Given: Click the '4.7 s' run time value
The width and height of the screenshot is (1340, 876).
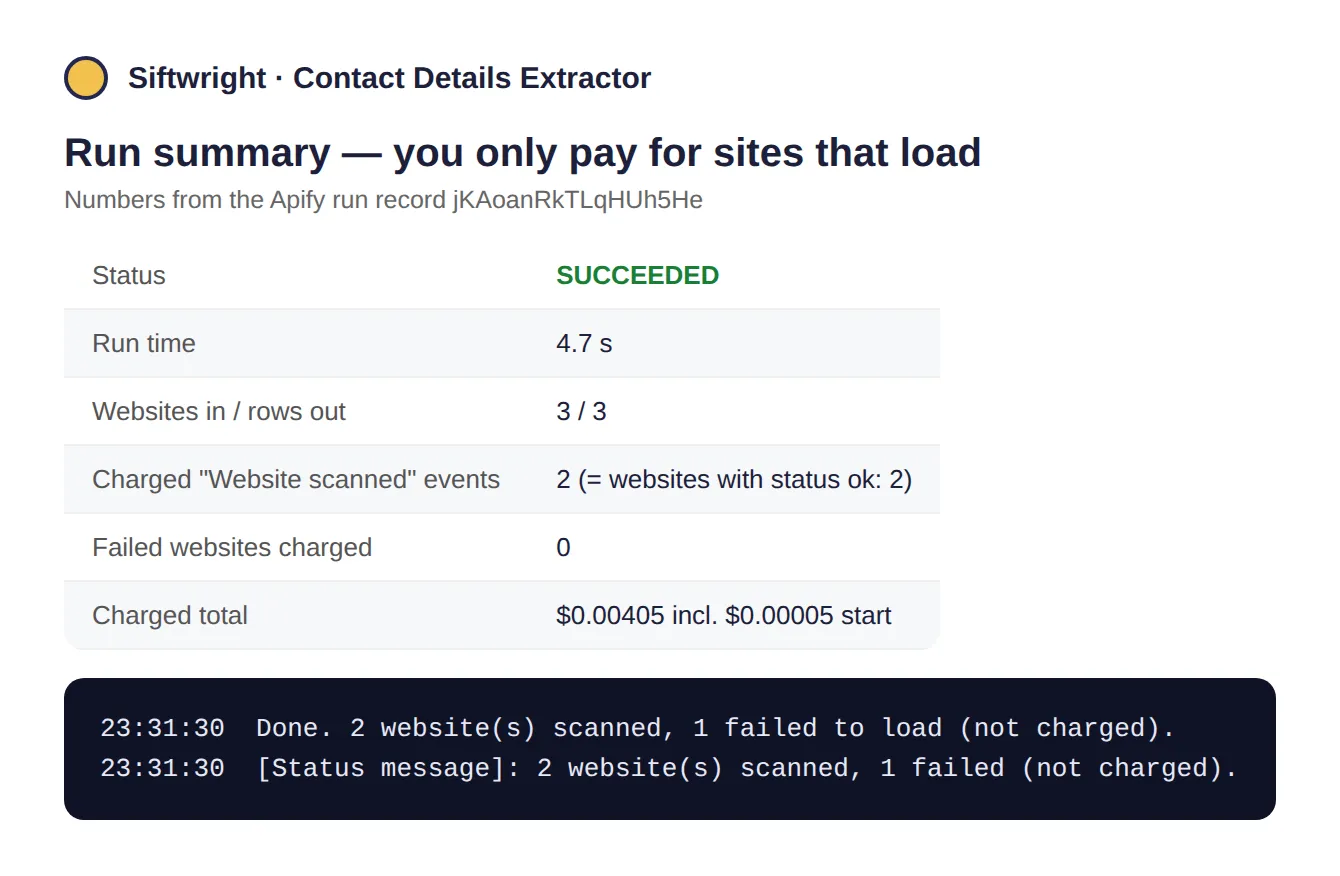Looking at the screenshot, I should 584,343.
